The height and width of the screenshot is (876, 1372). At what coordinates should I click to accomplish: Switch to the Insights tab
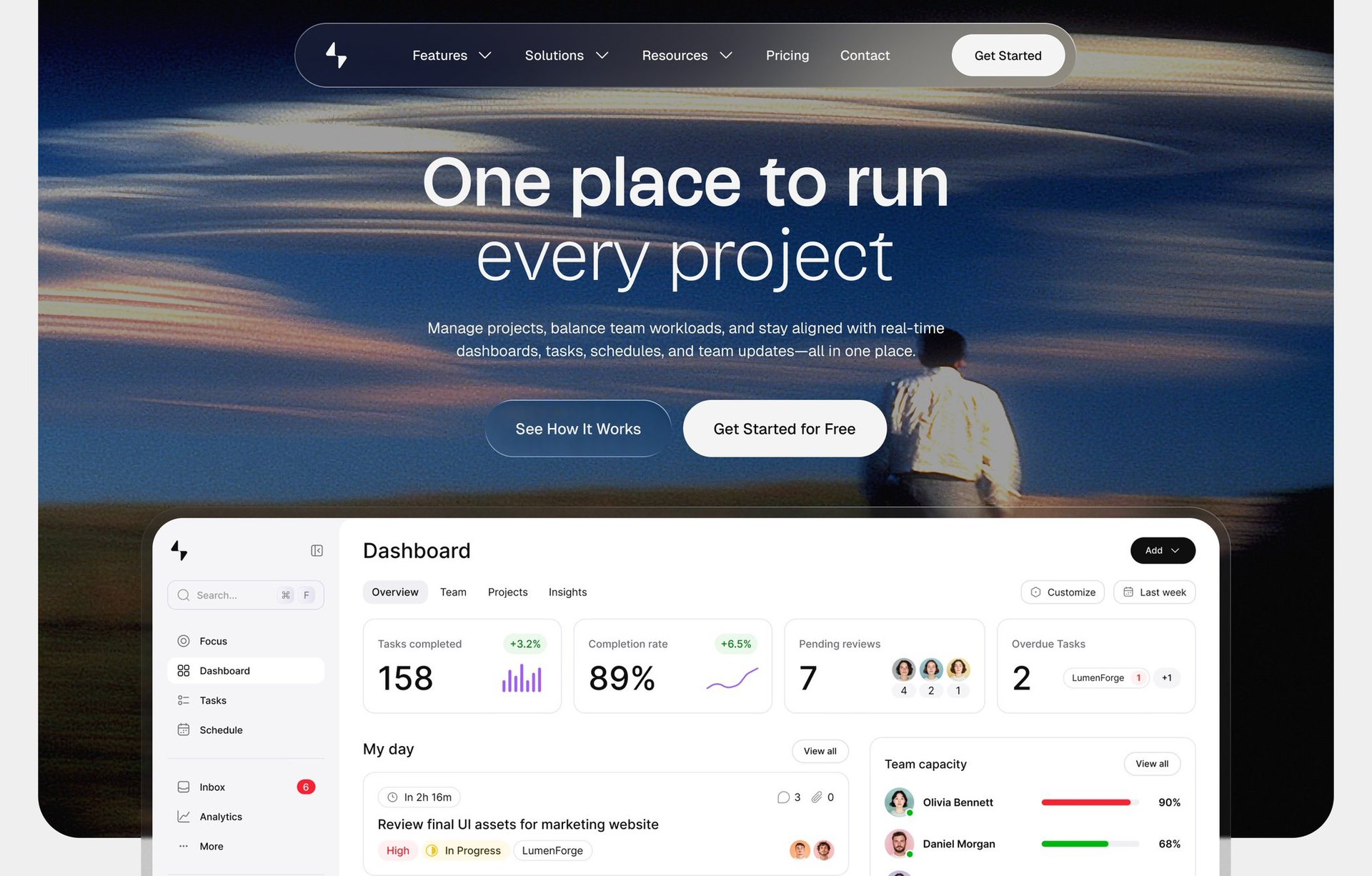567,592
